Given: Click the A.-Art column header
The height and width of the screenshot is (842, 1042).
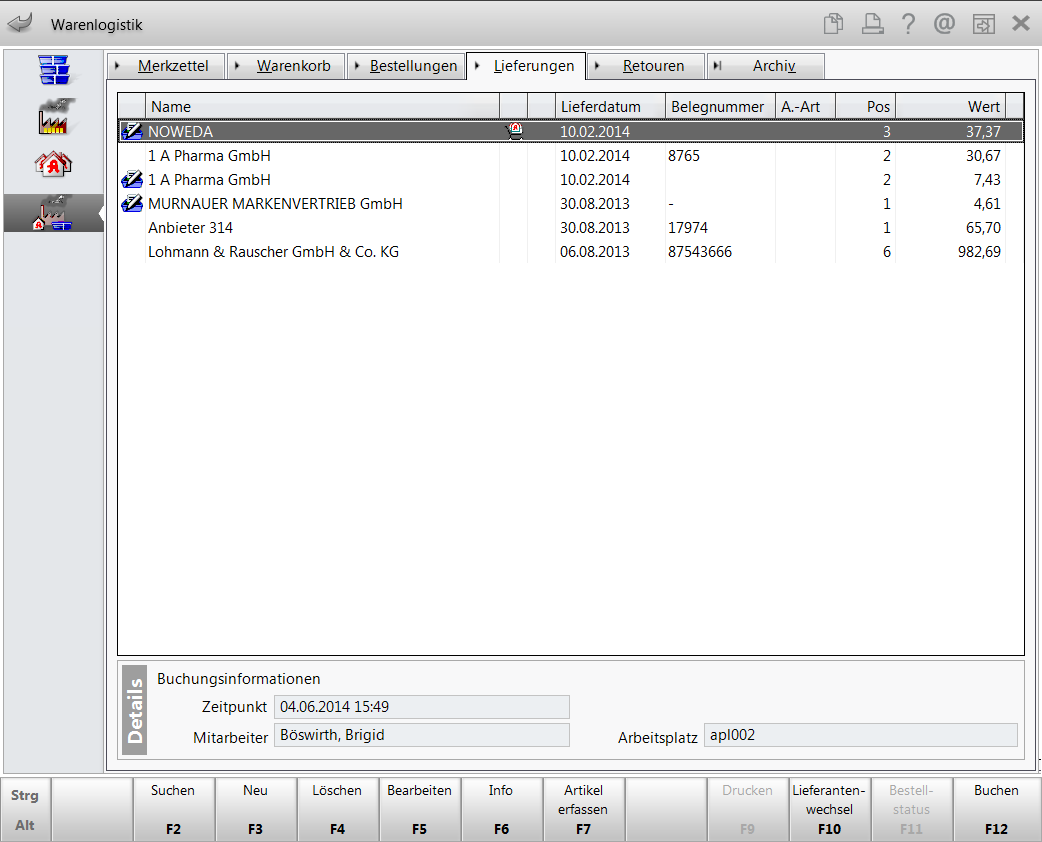Looking at the screenshot, I should pos(805,106).
